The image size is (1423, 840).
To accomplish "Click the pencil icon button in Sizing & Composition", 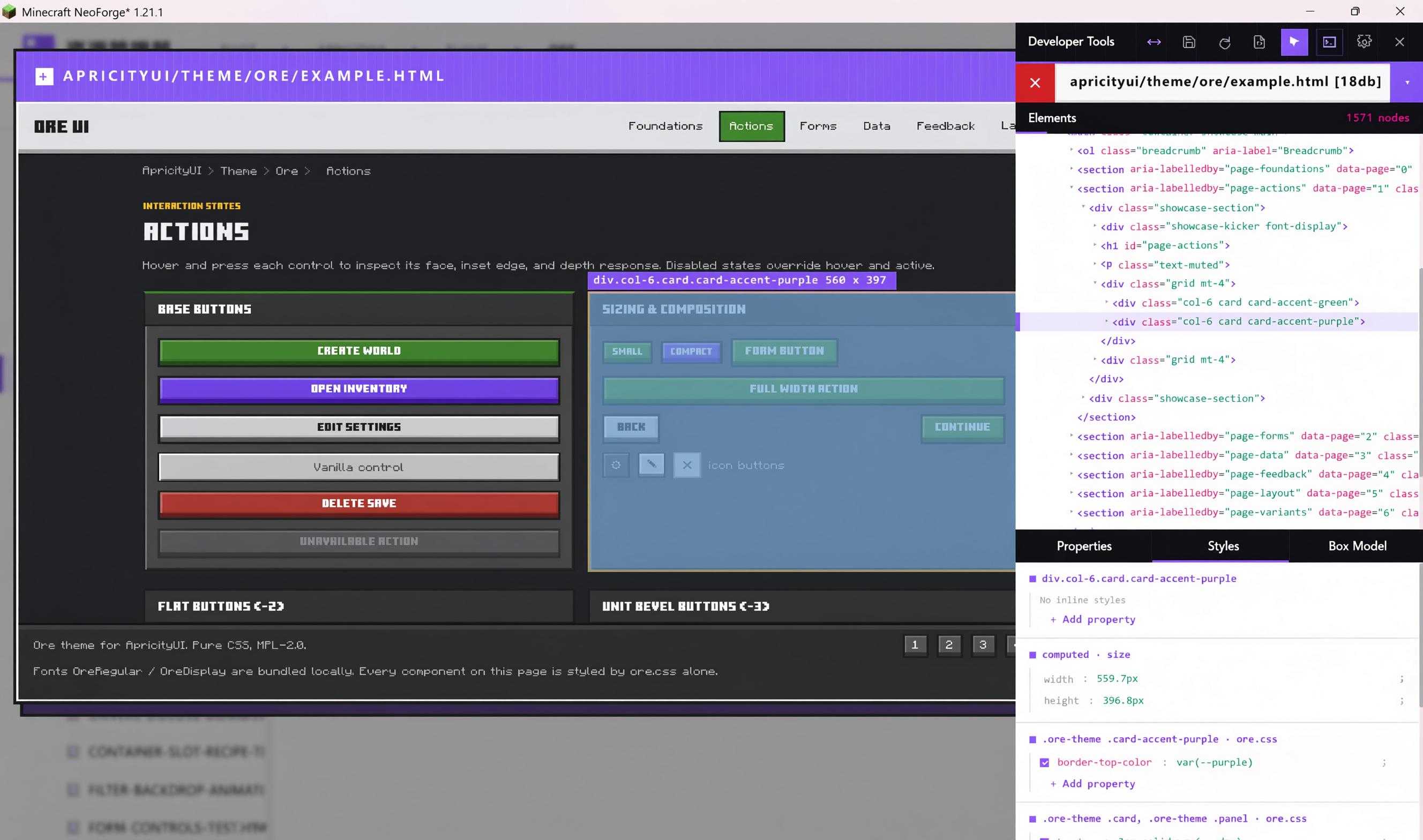I will pyautogui.click(x=651, y=466).
